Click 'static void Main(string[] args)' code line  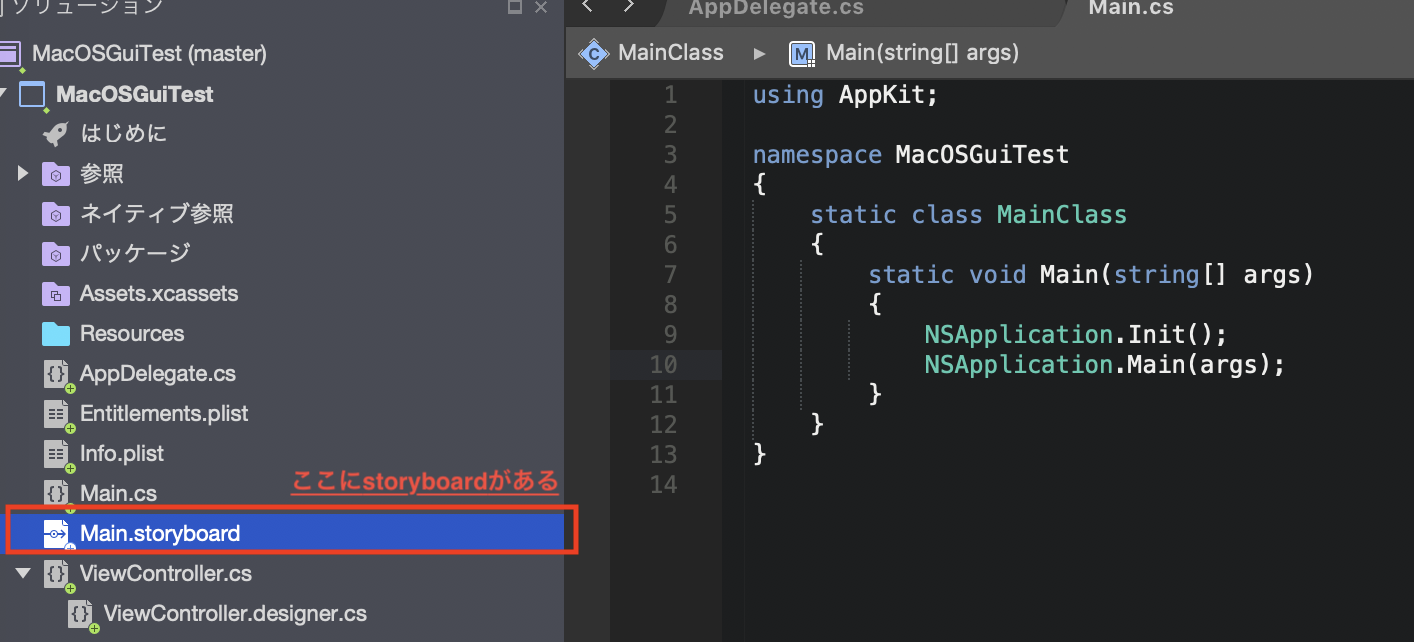pos(1091,274)
